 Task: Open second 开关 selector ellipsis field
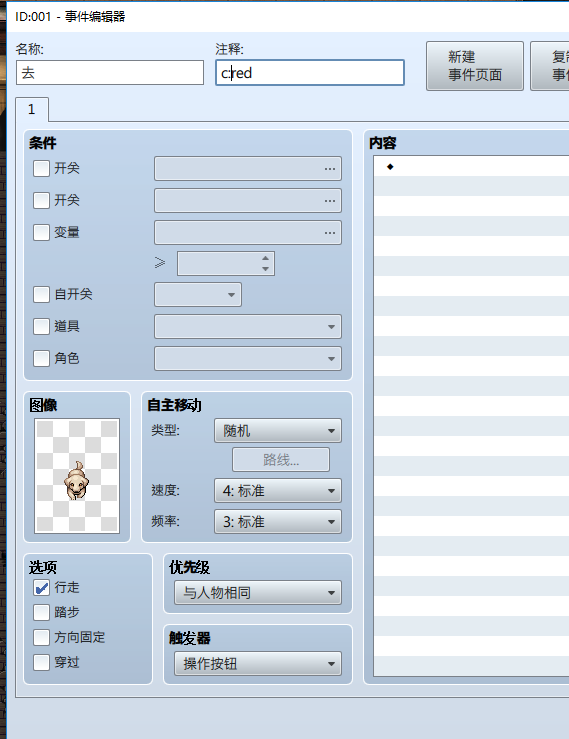(x=247, y=201)
